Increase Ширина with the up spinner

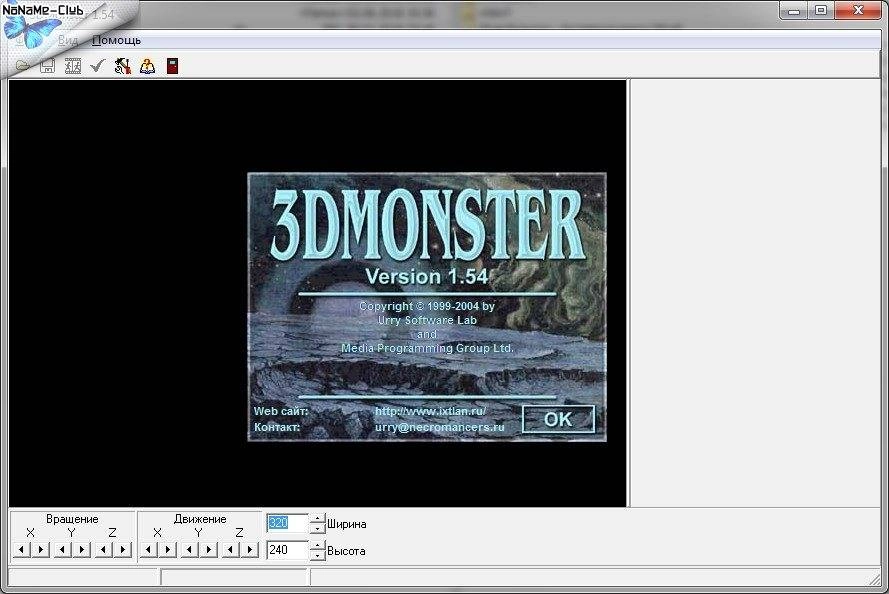point(318,518)
